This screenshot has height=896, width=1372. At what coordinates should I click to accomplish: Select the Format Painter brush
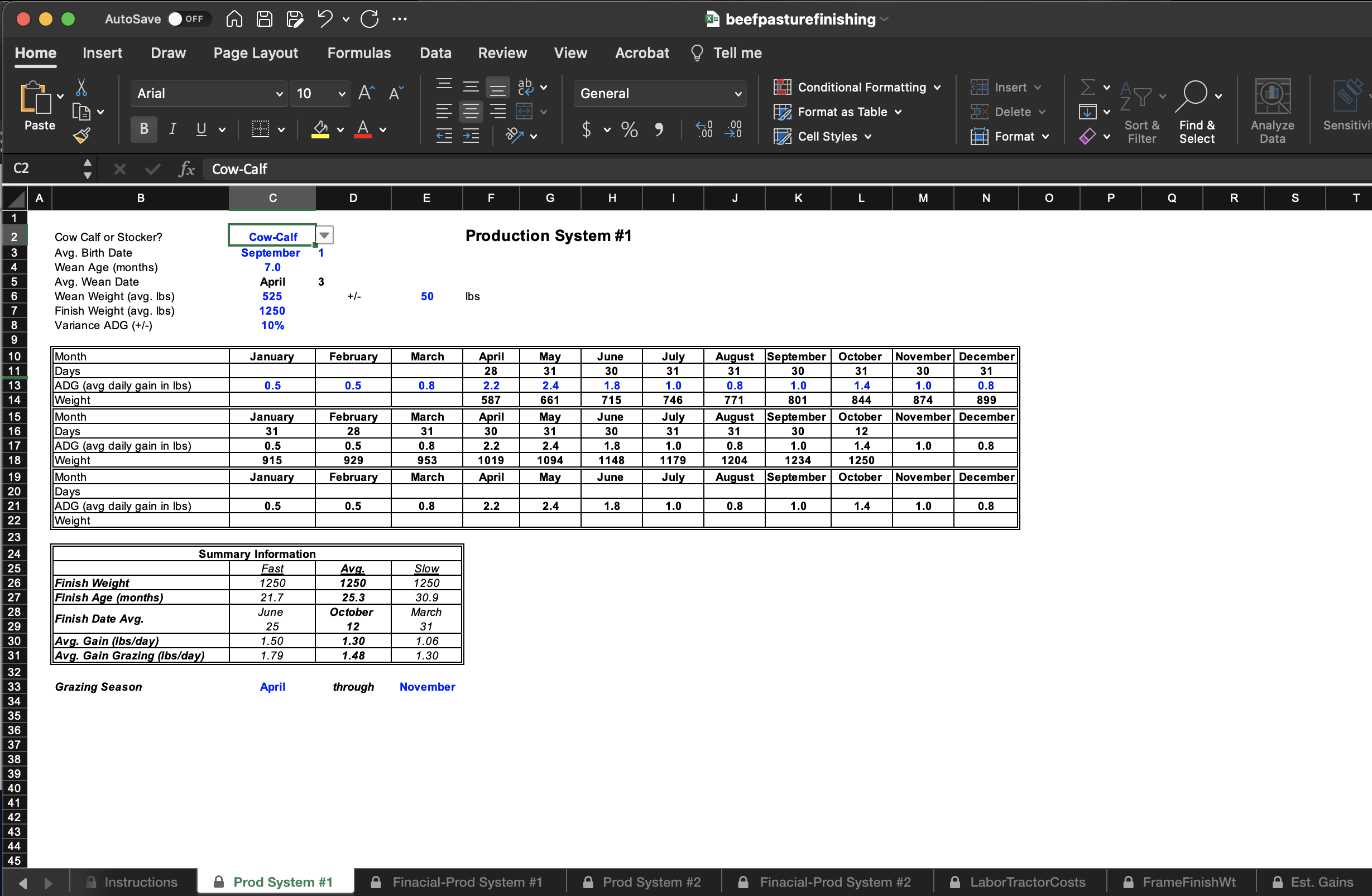pyautogui.click(x=81, y=136)
